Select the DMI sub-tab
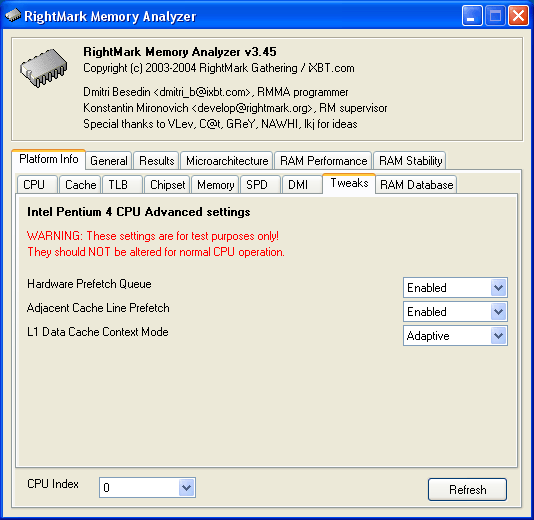Screen dimensions: 534x520 [302, 185]
